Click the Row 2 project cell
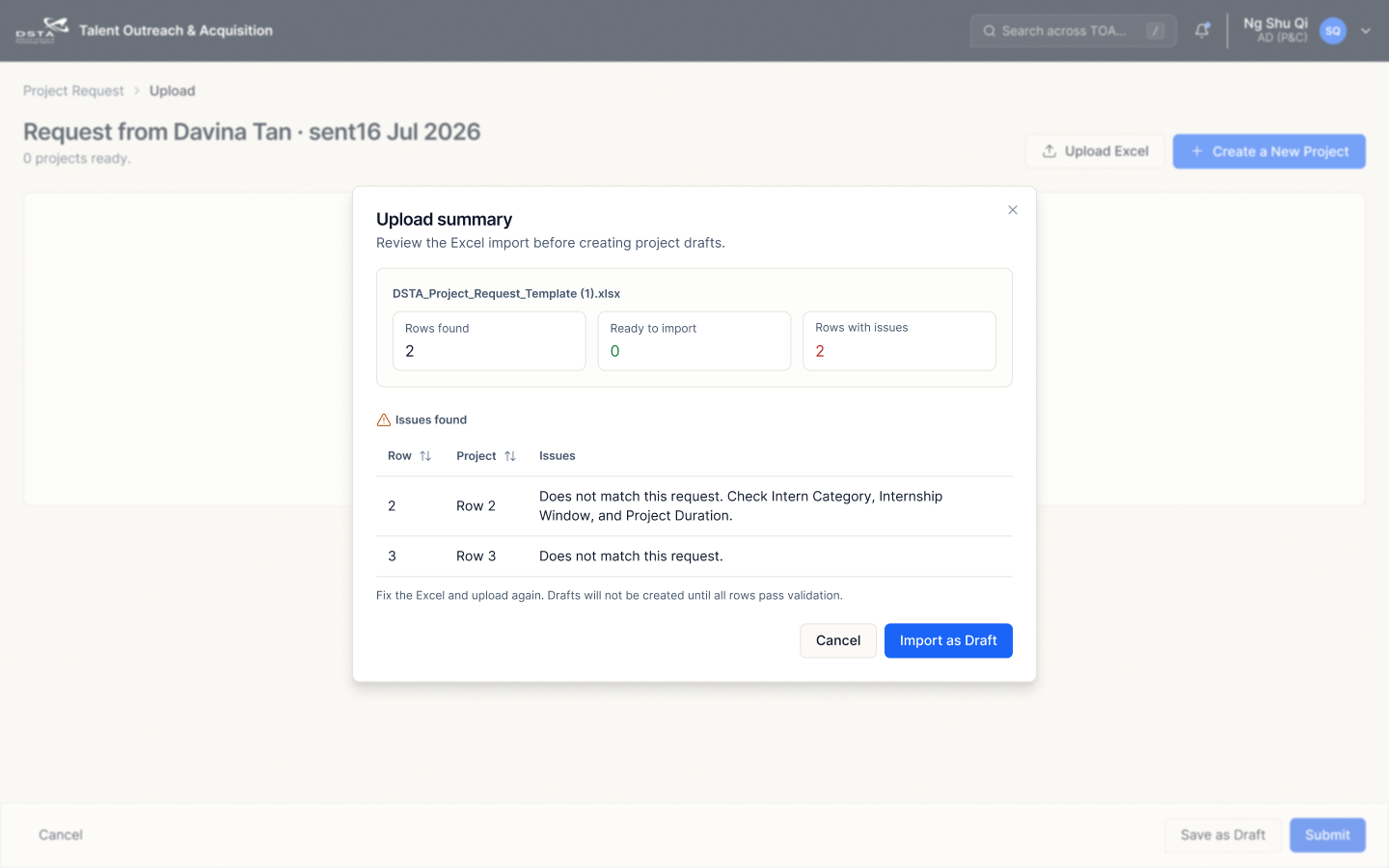The image size is (1389, 868). [476, 506]
